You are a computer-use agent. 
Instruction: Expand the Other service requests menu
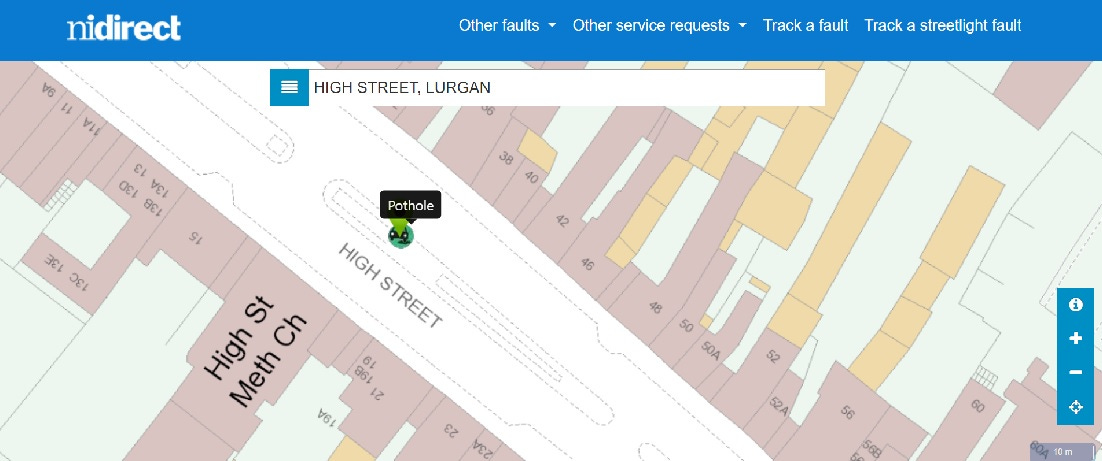(x=659, y=26)
